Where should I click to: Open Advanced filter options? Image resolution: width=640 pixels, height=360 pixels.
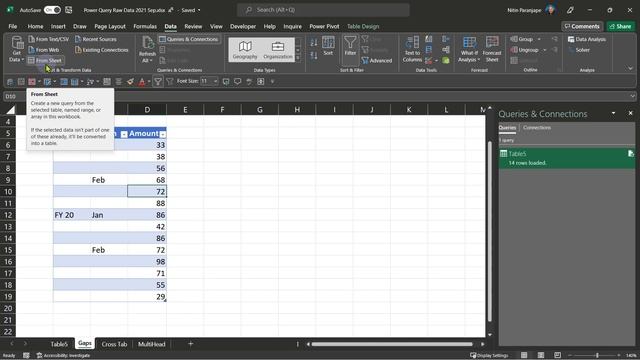pyautogui.click(x=377, y=60)
